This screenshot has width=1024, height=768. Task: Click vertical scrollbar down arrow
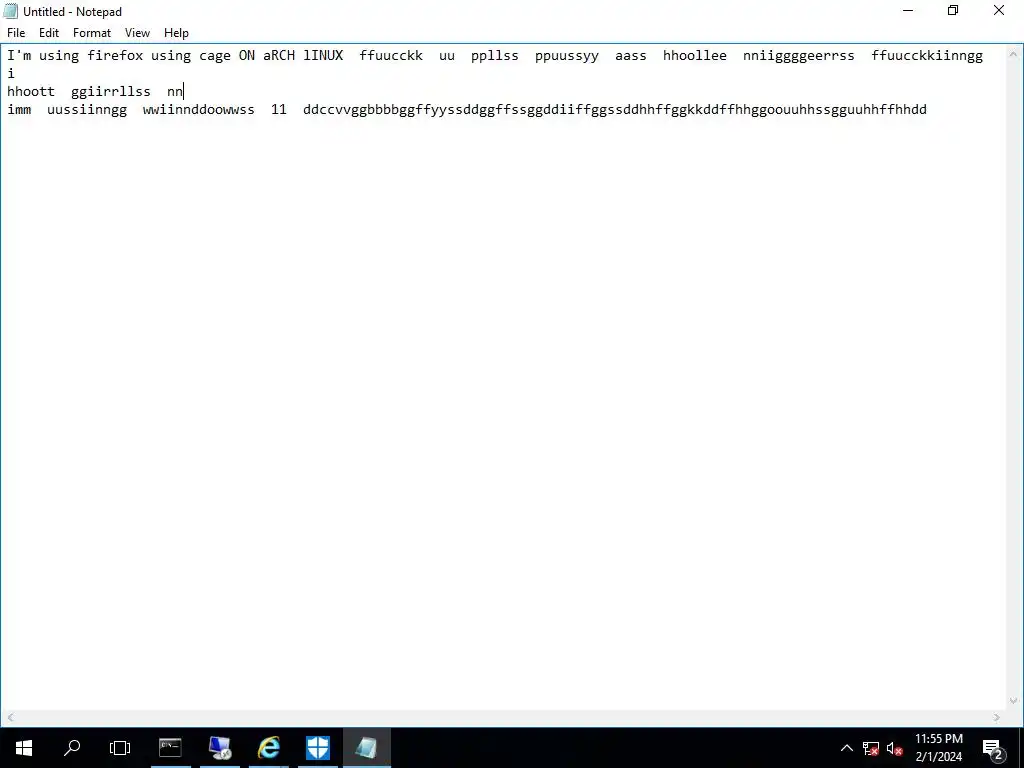click(1014, 701)
